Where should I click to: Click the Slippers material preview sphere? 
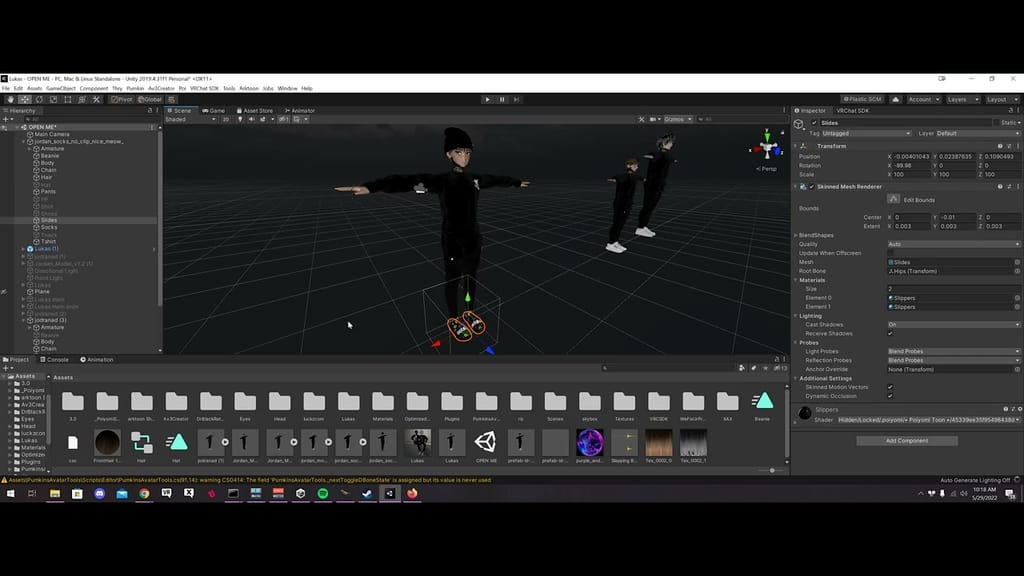coord(806,411)
